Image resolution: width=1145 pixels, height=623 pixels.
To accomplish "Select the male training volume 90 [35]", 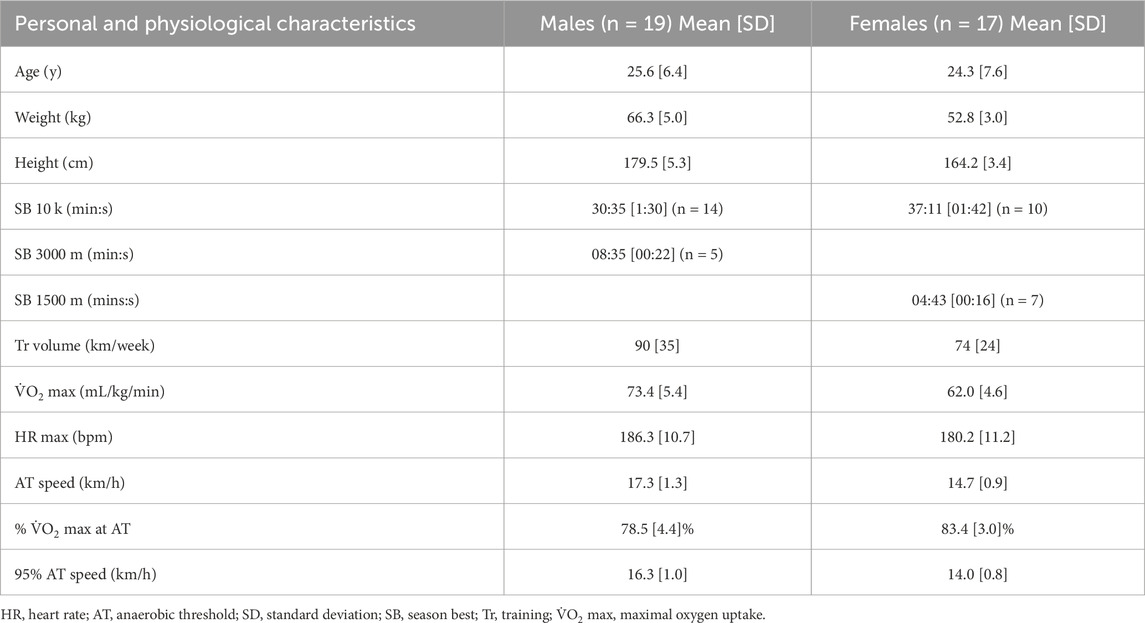I will click(657, 345).
